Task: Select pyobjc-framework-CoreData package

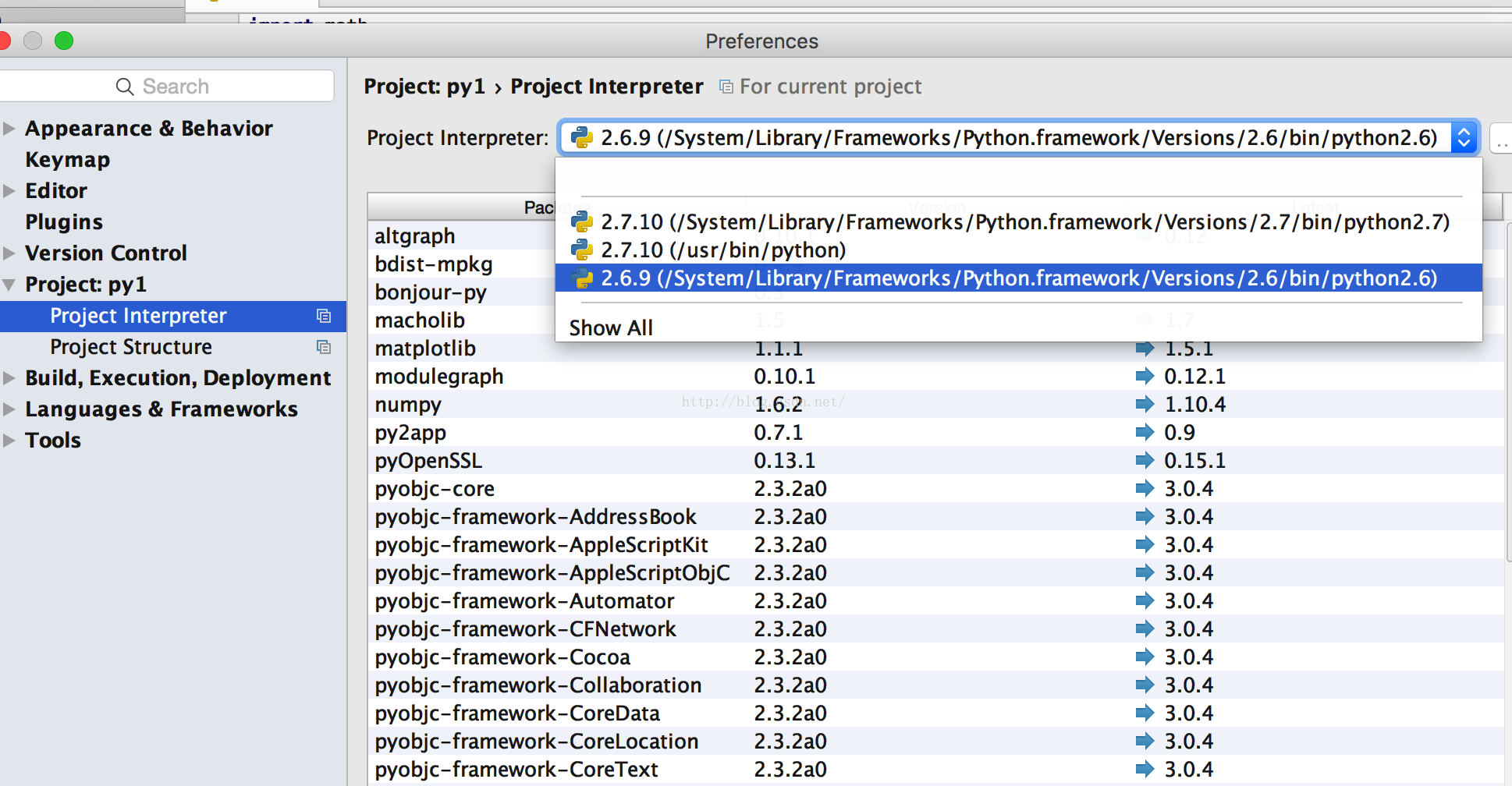Action: (936, 713)
